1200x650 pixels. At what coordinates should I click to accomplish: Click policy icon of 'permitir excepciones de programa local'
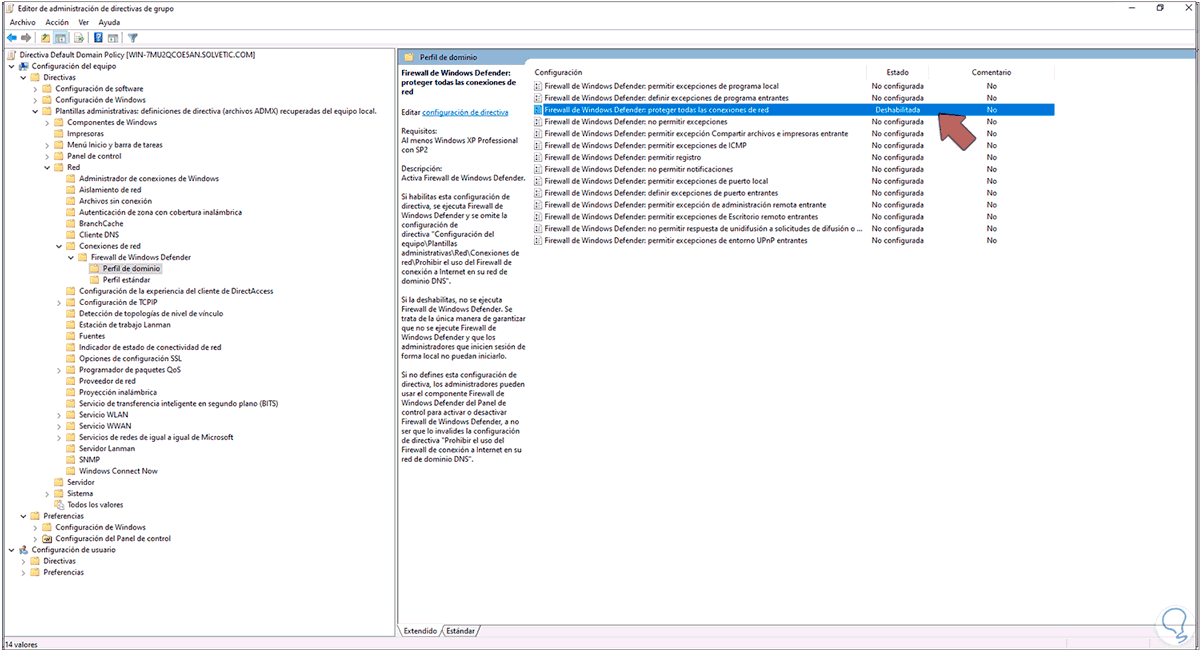[x=538, y=86]
